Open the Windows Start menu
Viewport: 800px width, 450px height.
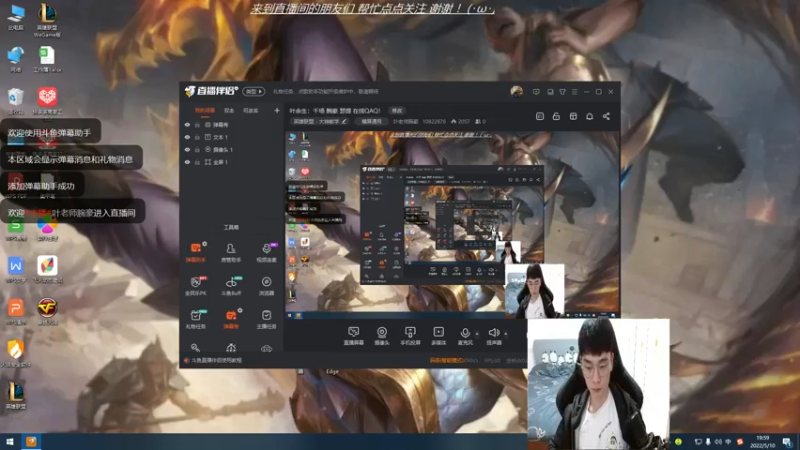pos(10,442)
